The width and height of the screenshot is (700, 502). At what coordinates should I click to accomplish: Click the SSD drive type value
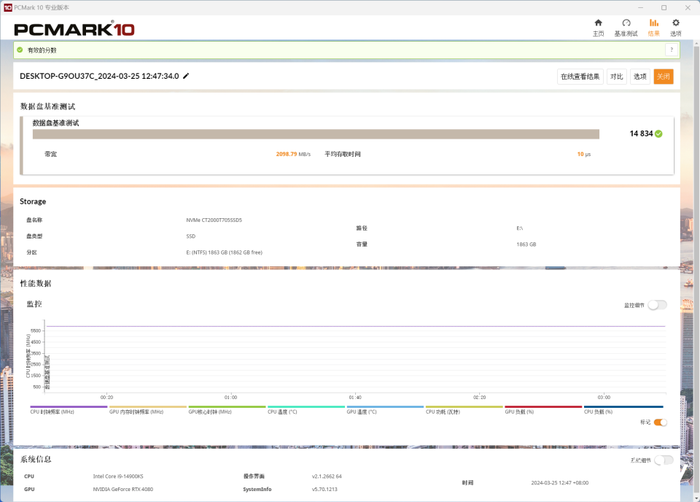coord(191,236)
